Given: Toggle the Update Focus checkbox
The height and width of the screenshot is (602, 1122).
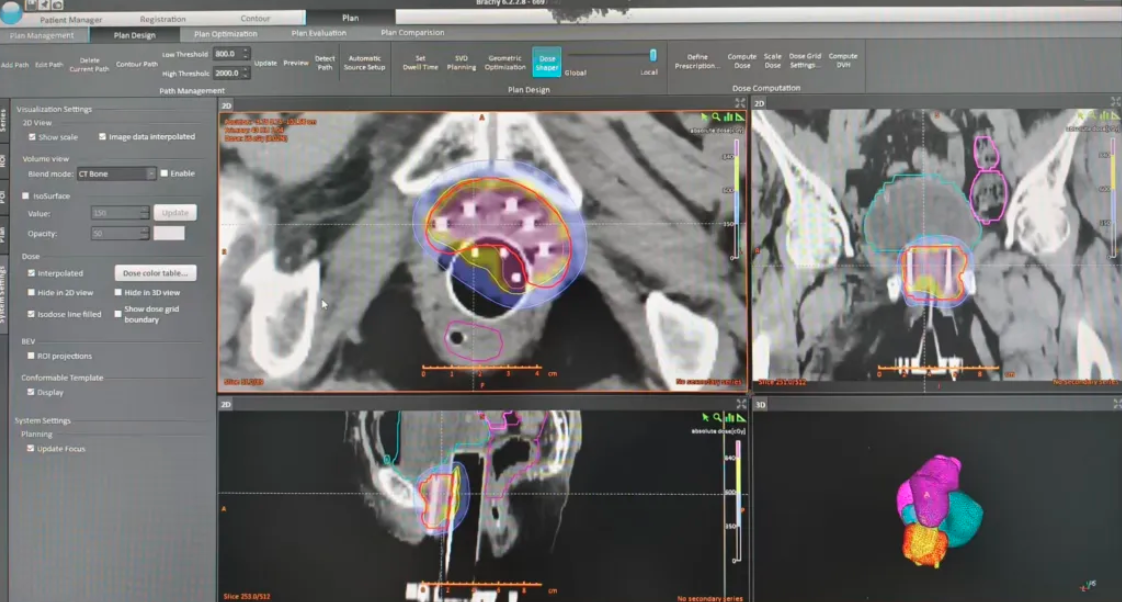Looking at the screenshot, I should (x=31, y=448).
